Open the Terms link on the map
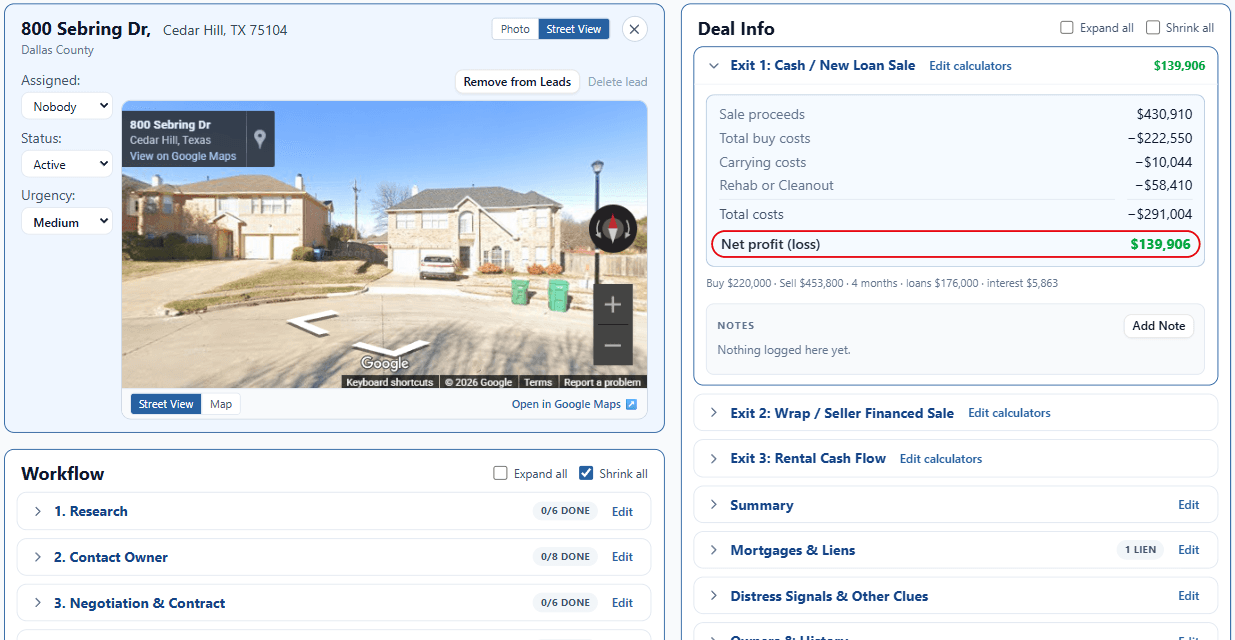Screen dimensions: 1235x640 click(538, 382)
